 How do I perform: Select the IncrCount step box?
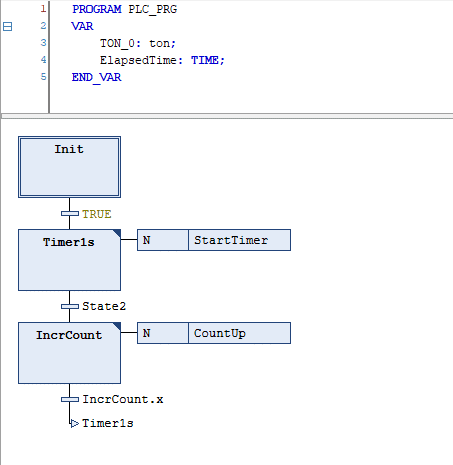[69, 353]
